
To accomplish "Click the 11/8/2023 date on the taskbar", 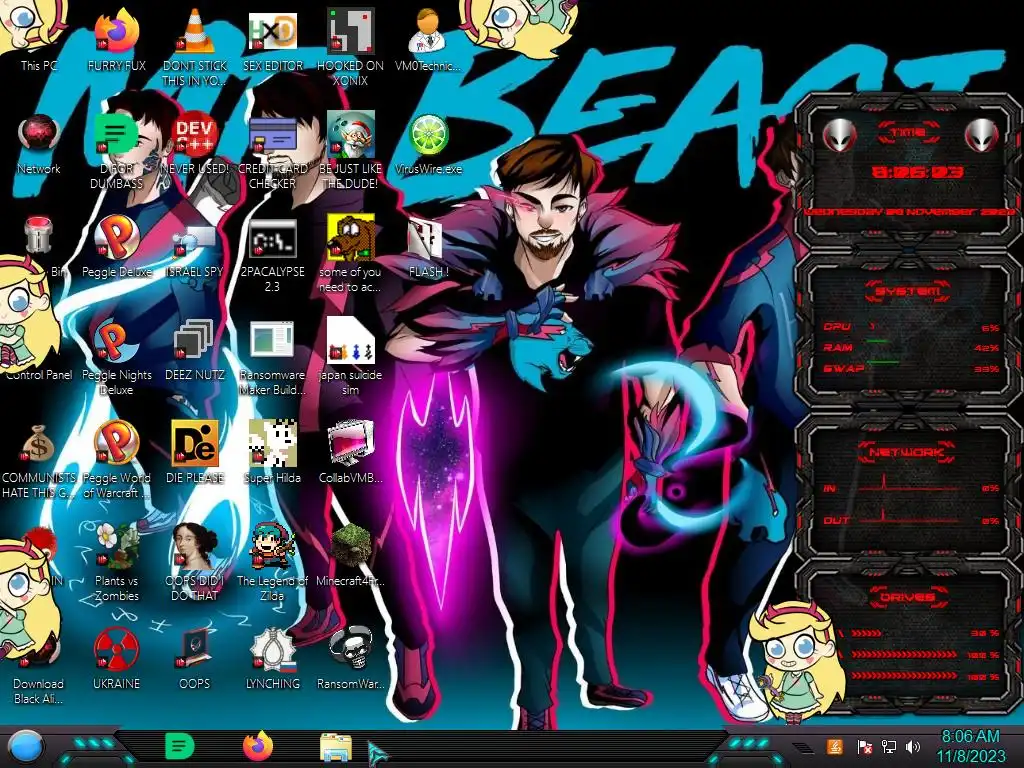I will click(x=970, y=756).
